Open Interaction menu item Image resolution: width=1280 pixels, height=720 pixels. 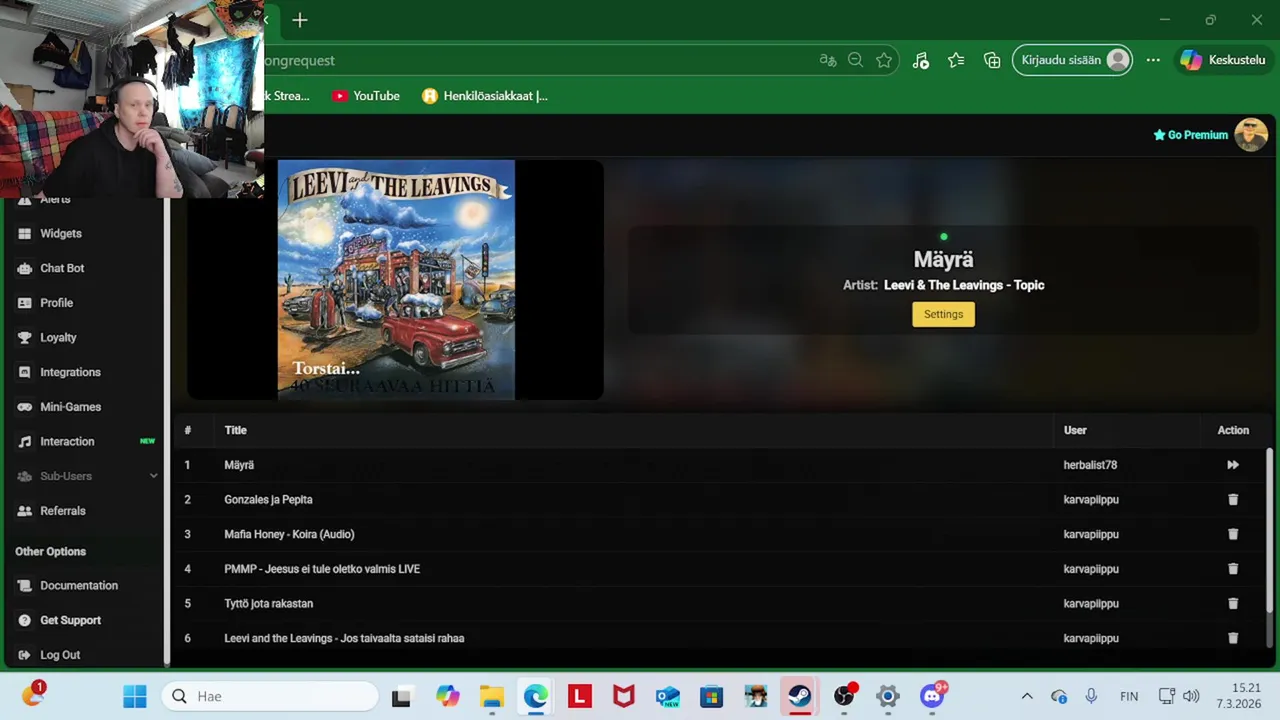coord(67,441)
